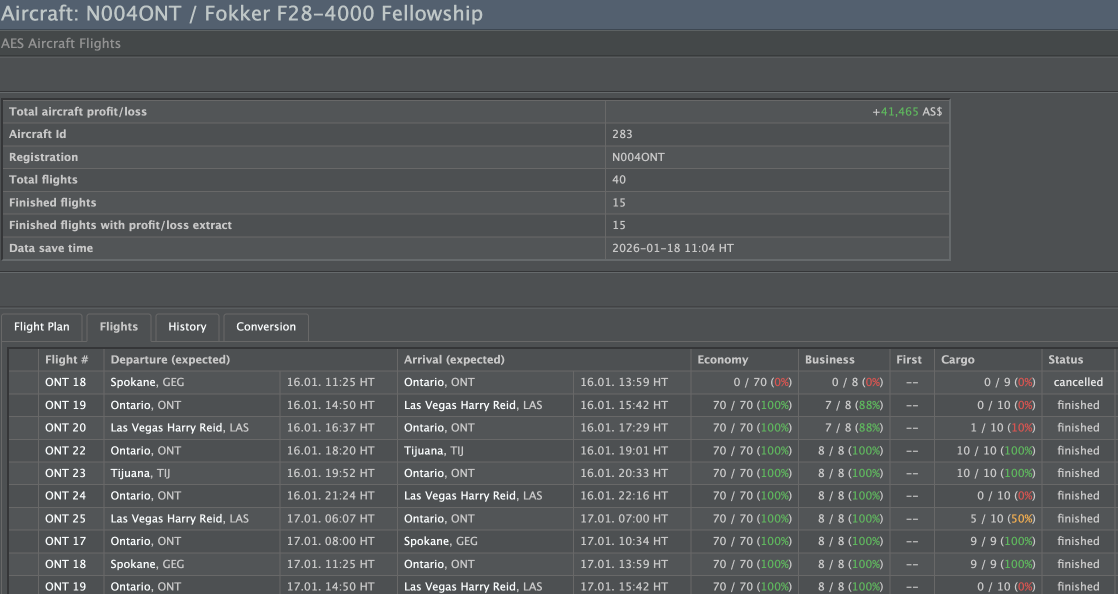Screen dimensions: 1118x594
Task: Click the total aircraft profit/loss value
Action: [907, 112]
